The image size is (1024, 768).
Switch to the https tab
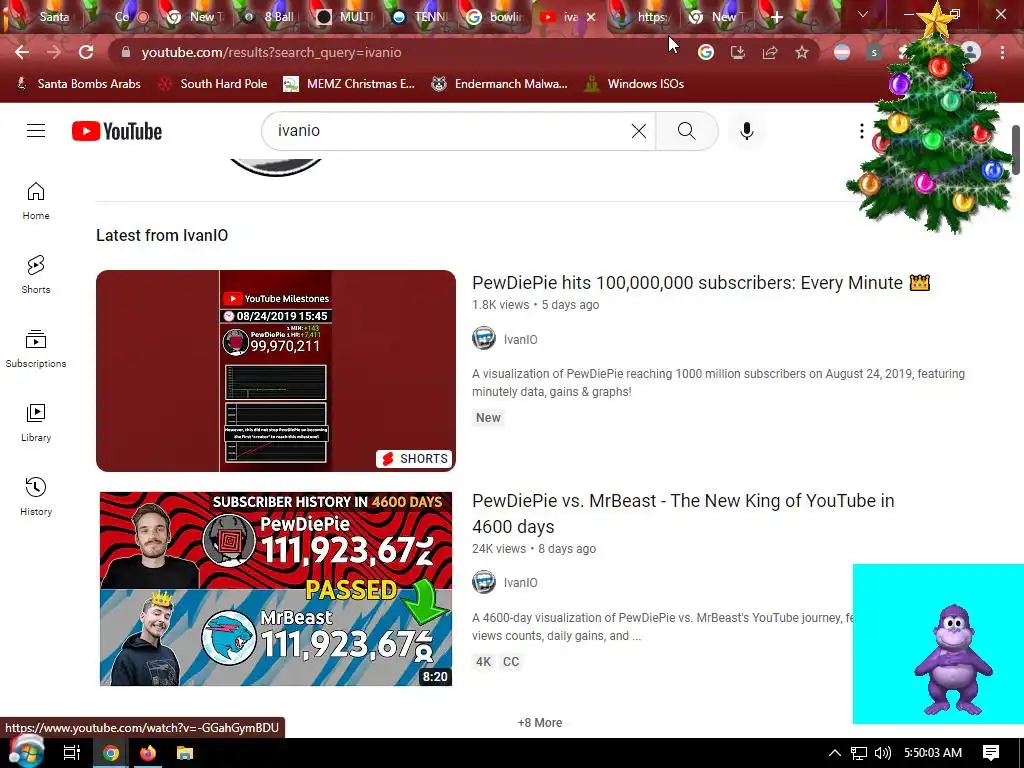644,17
